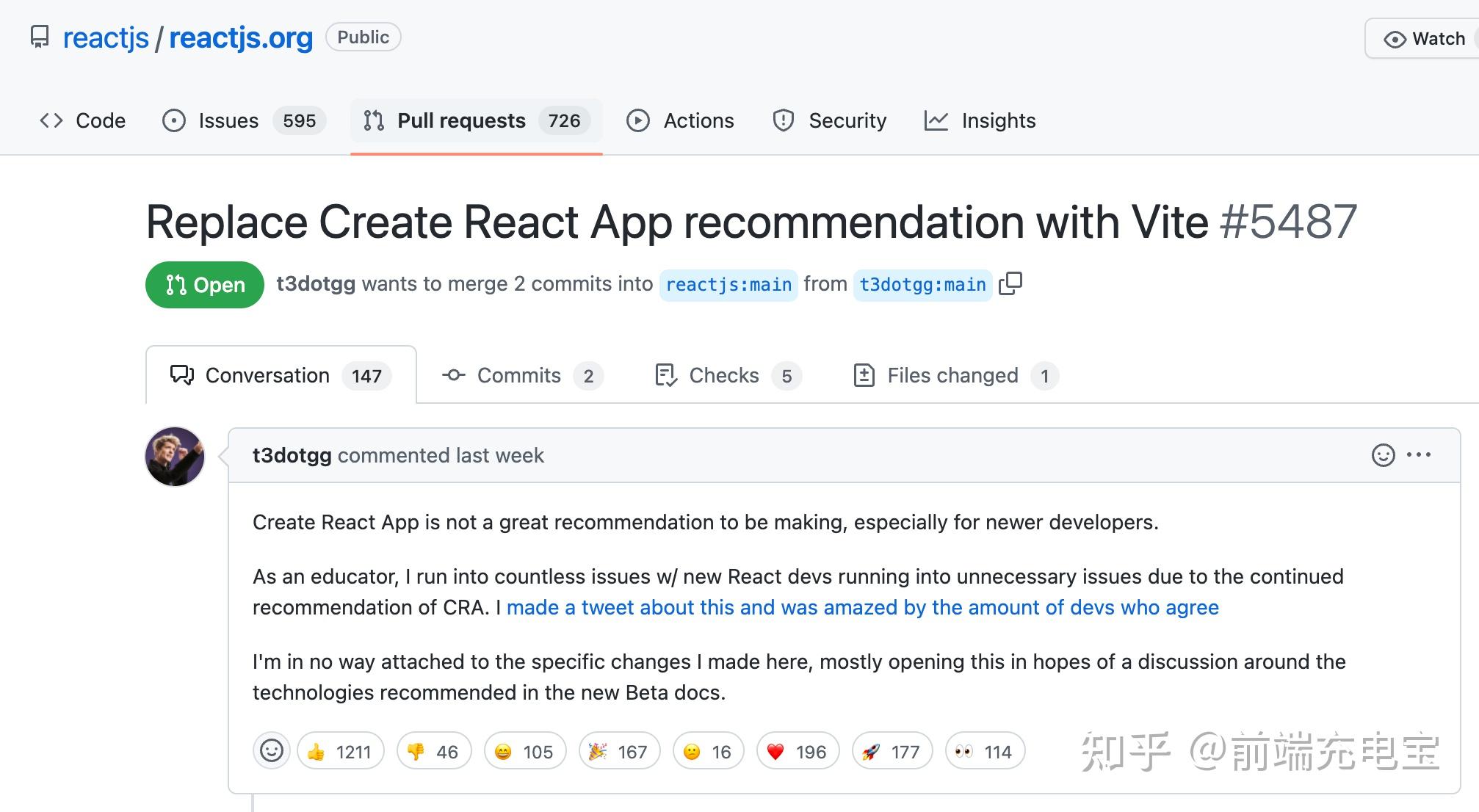Click the Security shield icon
This screenshot has width=1479, height=812.
pyautogui.click(x=783, y=120)
